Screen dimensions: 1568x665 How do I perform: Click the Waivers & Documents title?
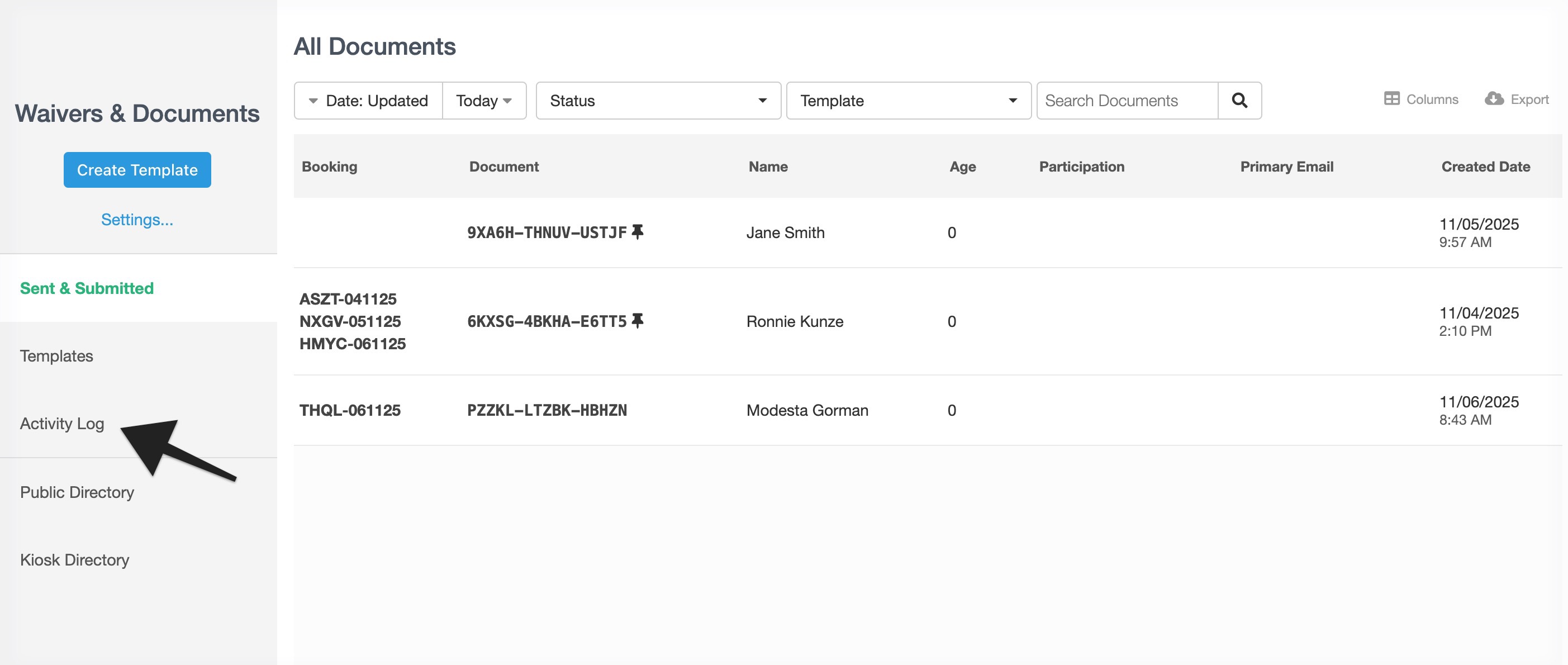[x=137, y=113]
